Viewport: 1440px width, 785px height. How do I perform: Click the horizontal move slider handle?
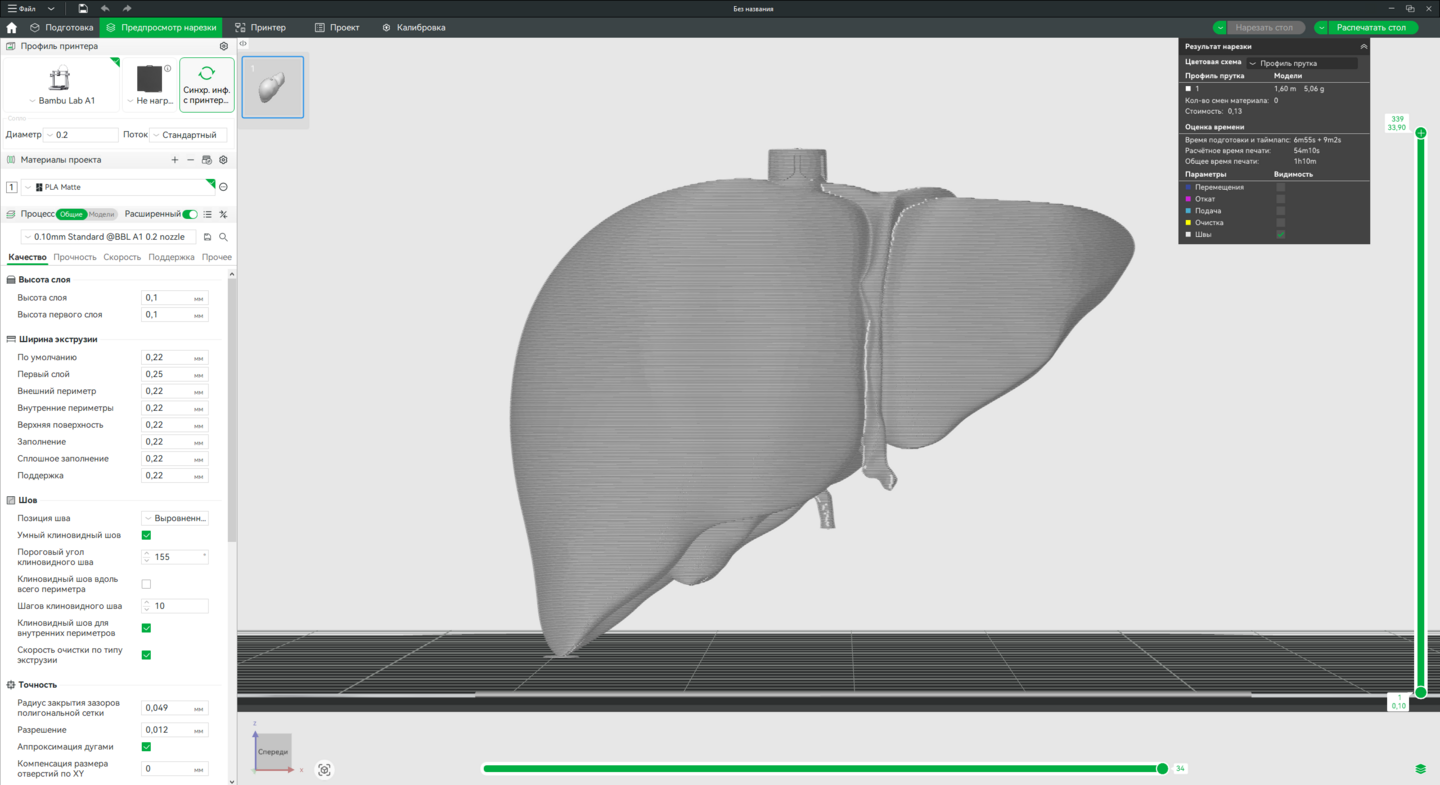coord(1162,769)
